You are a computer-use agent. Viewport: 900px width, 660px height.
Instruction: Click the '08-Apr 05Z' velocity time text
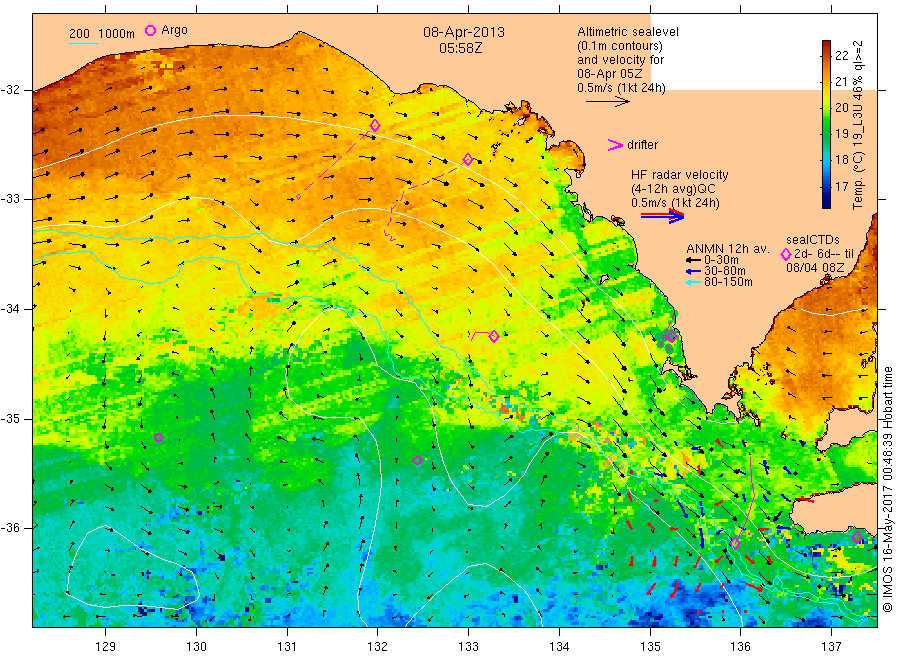click(x=610, y=73)
